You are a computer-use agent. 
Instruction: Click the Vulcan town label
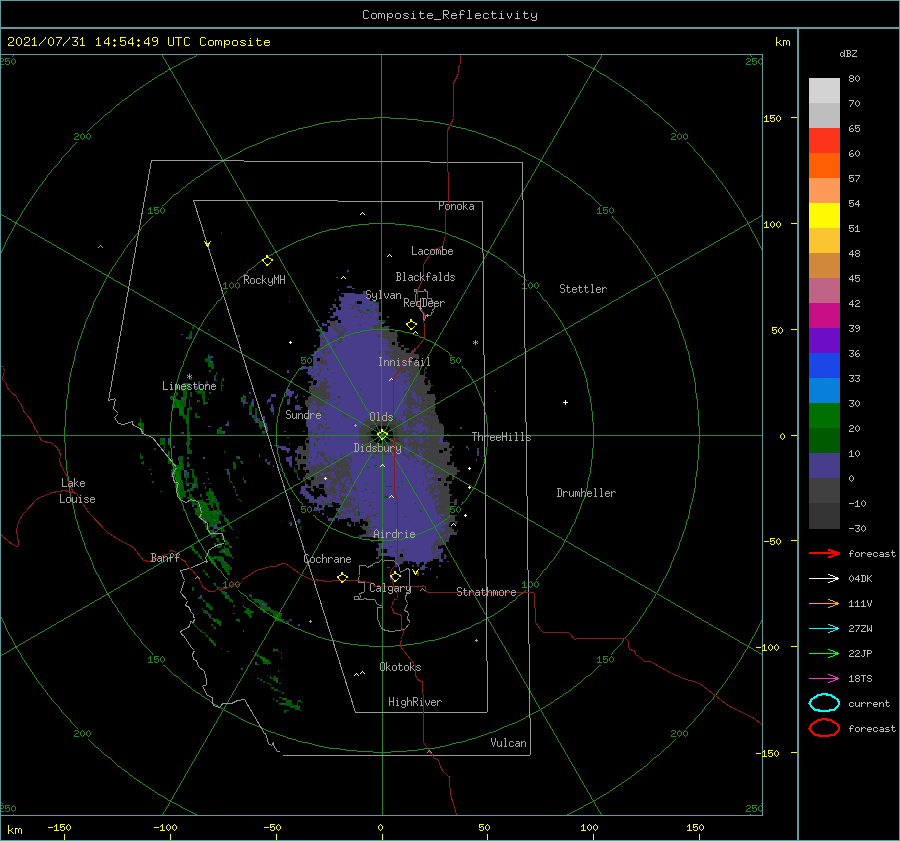tap(509, 743)
